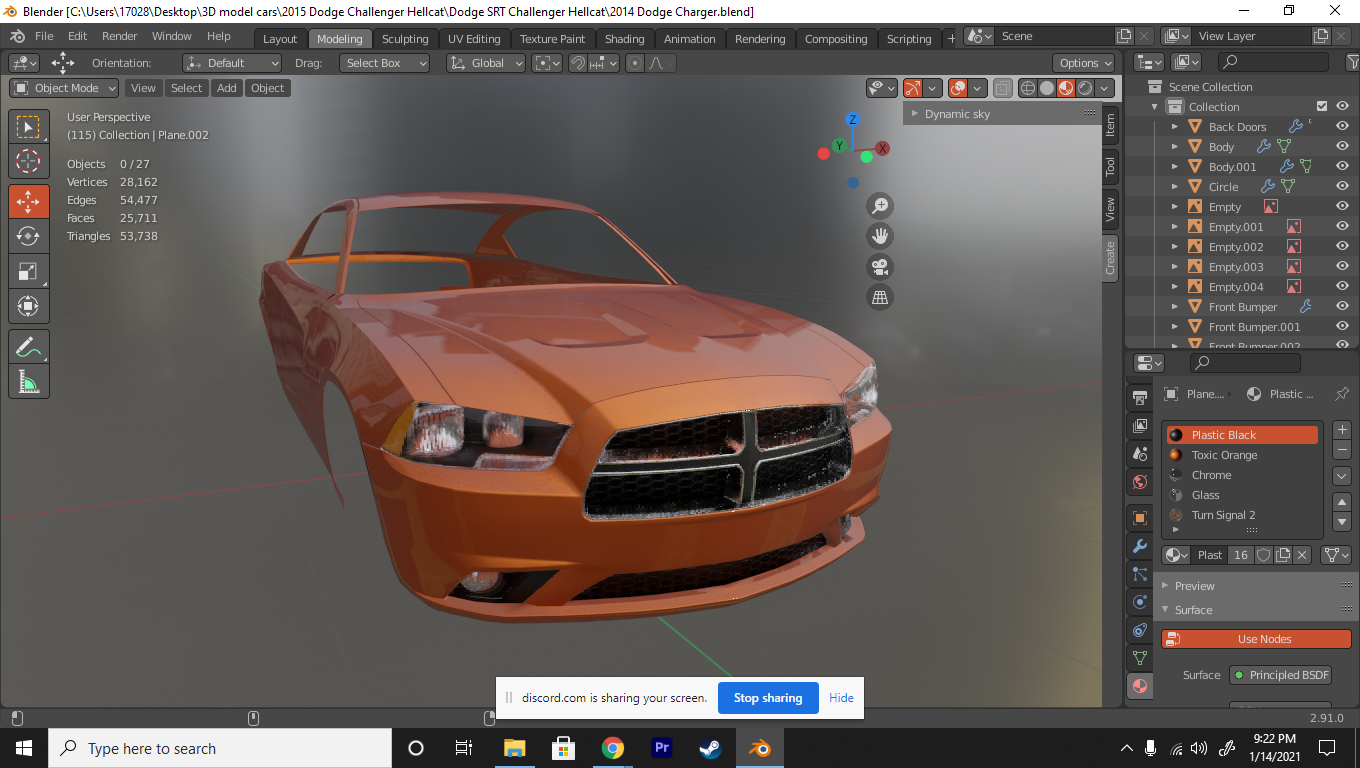Open the Render menu
Viewport: 1360px width, 768px height.
tap(120, 36)
